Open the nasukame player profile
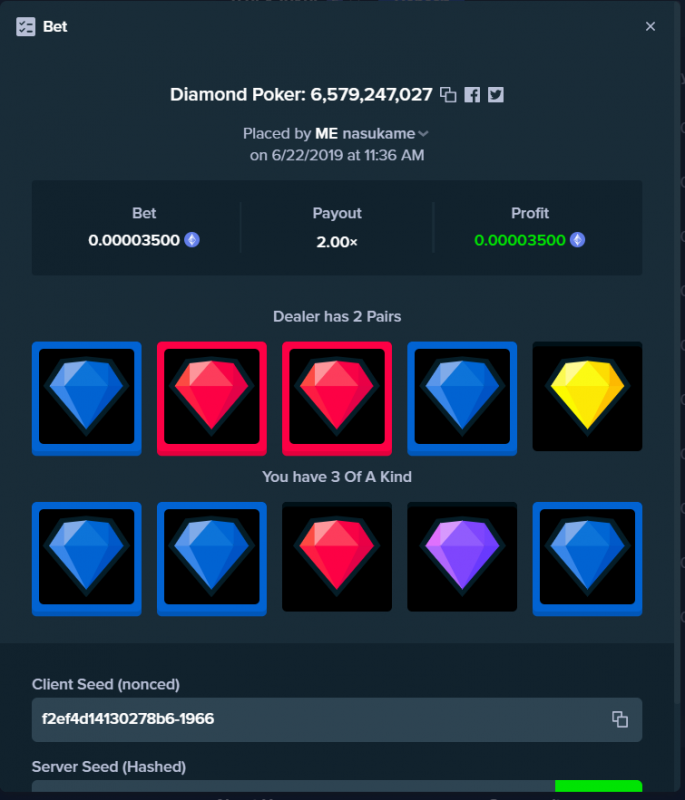 tap(378, 134)
